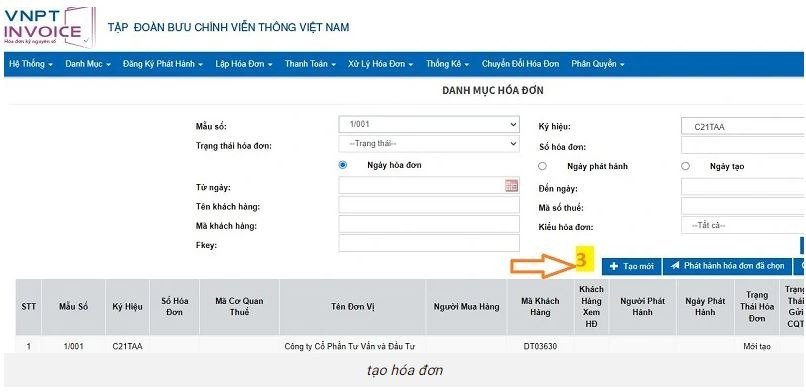Open the Thanh Toán menu
The width and height of the screenshot is (806, 392).
point(310,64)
